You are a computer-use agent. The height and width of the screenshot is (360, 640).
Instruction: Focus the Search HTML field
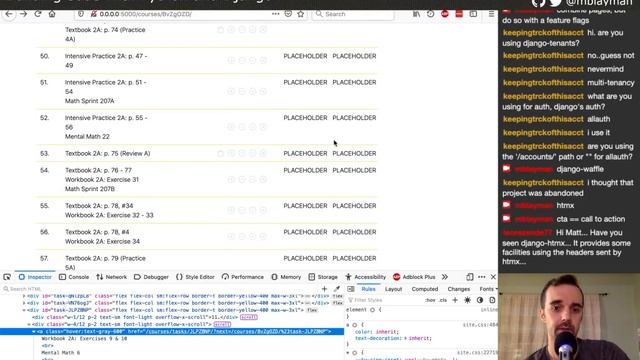tap(159, 289)
